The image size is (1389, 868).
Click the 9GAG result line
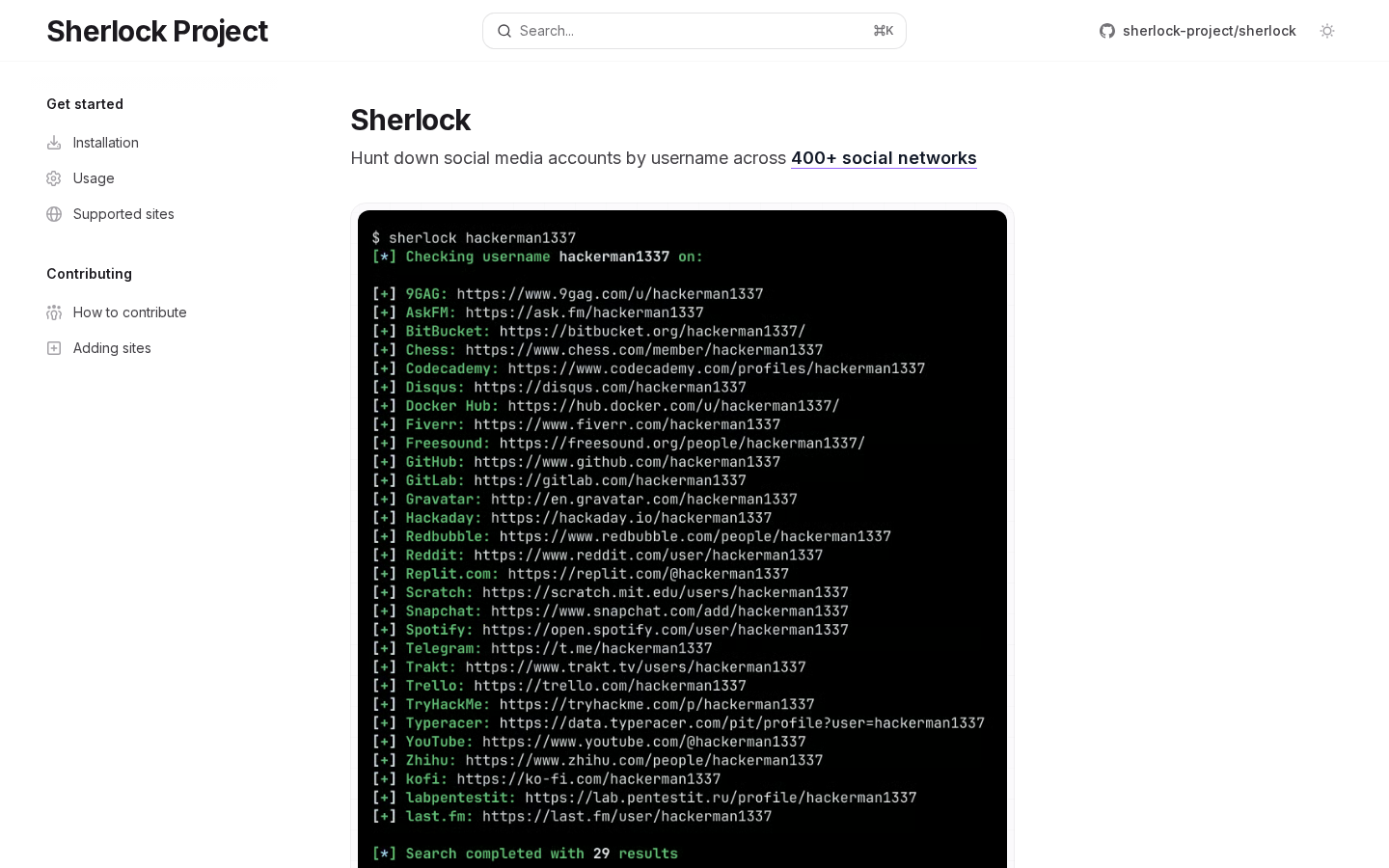[567, 294]
